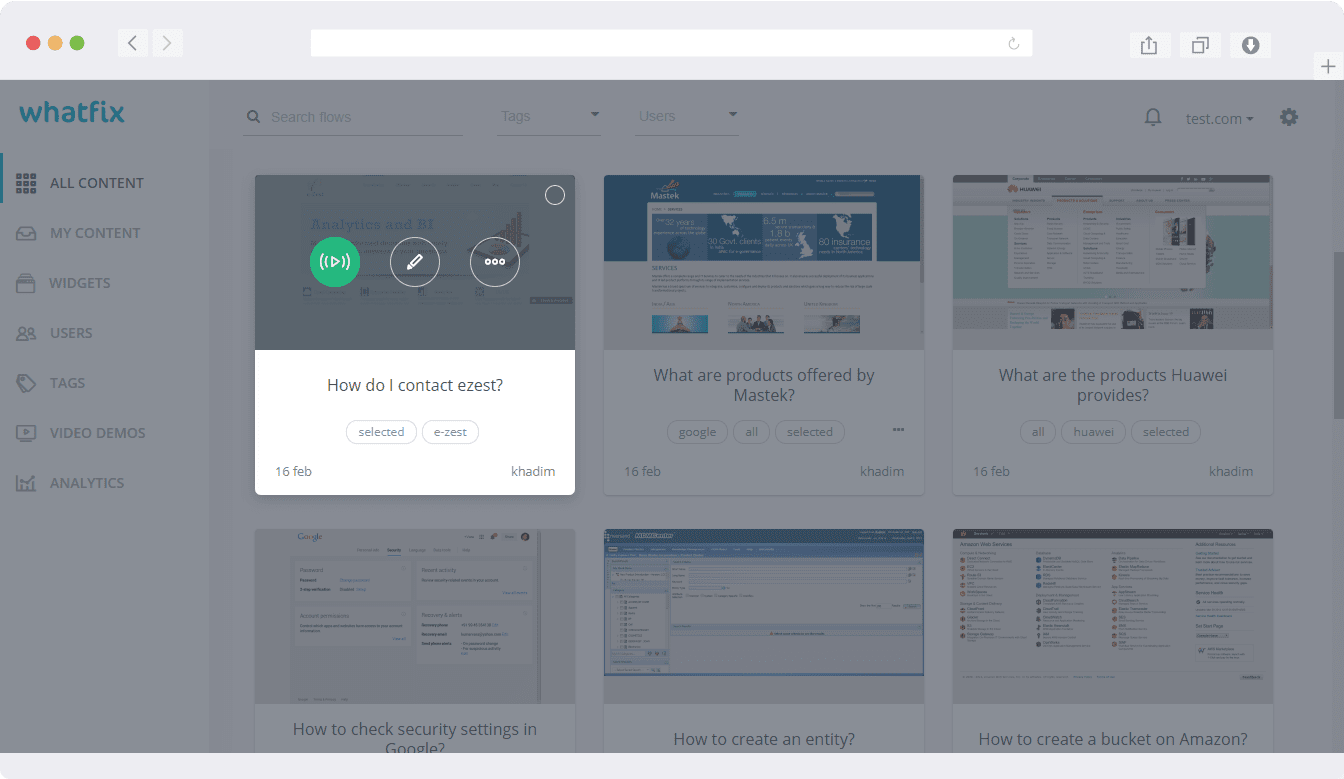Click the Widgets sidebar icon
Screen dimensions: 1344x779
pos(26,283)
